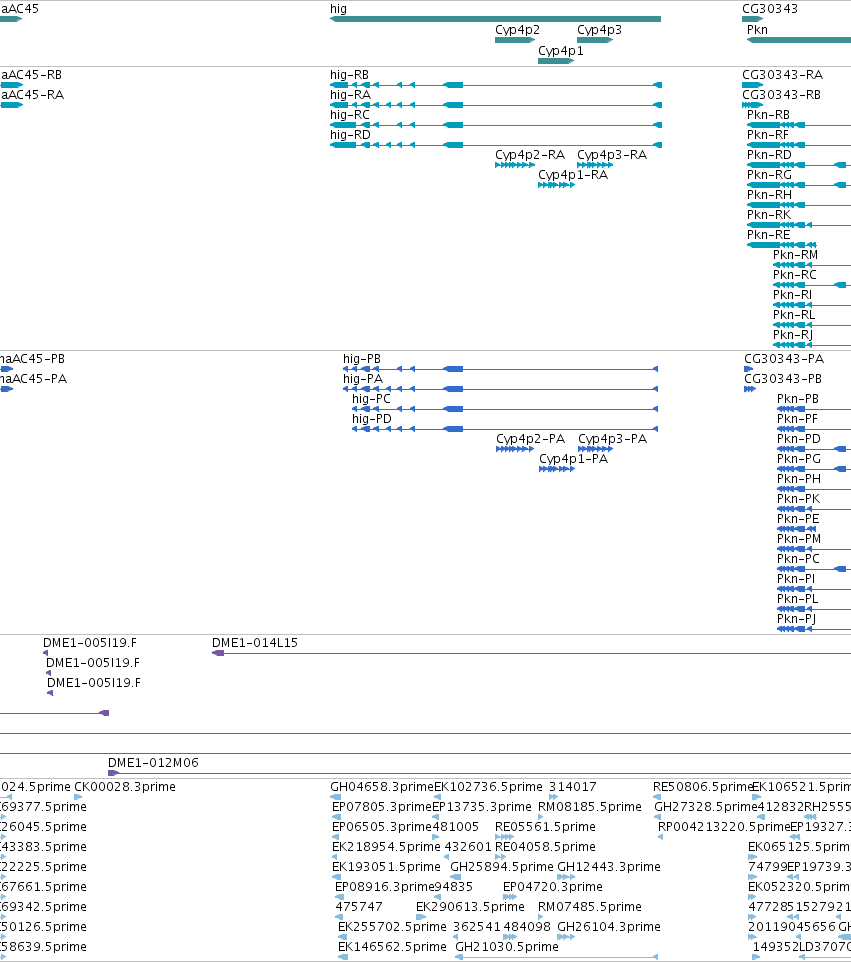Open EST RE50806.5prime
Image resolution: width=851 pixels, height=962 pixels.
click(x=702, y=787)
